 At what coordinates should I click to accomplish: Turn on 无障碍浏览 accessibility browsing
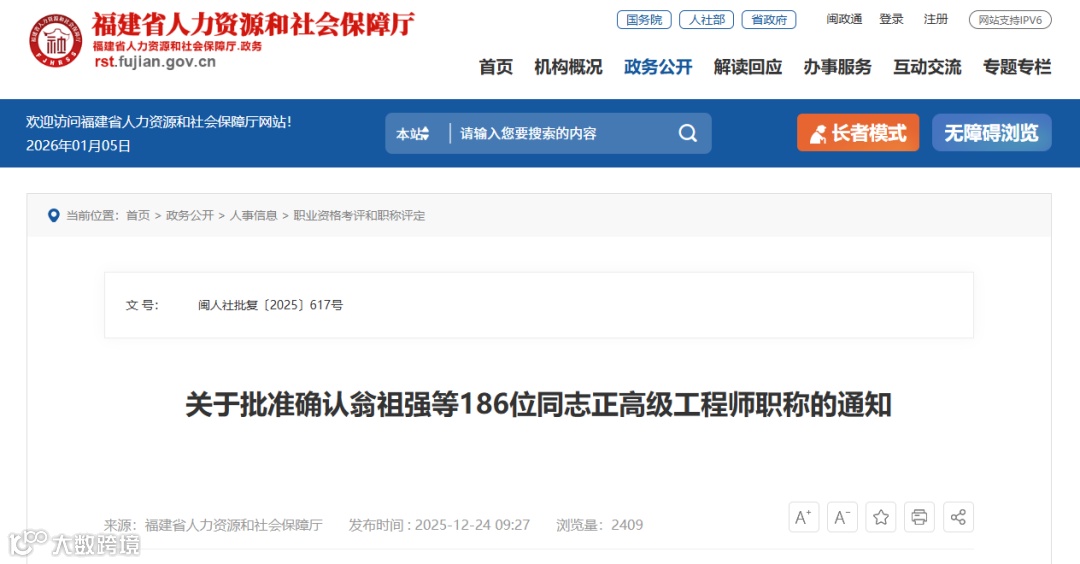[991, 133]
